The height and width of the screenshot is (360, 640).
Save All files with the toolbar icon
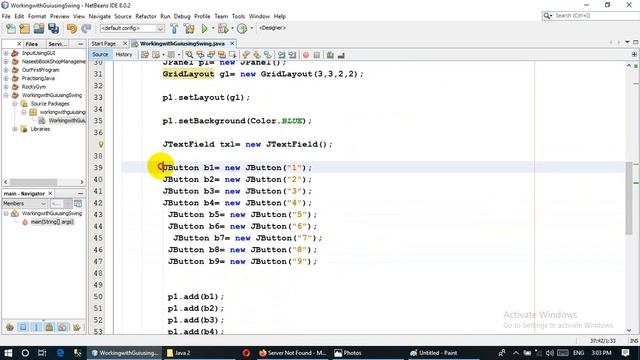53,28
